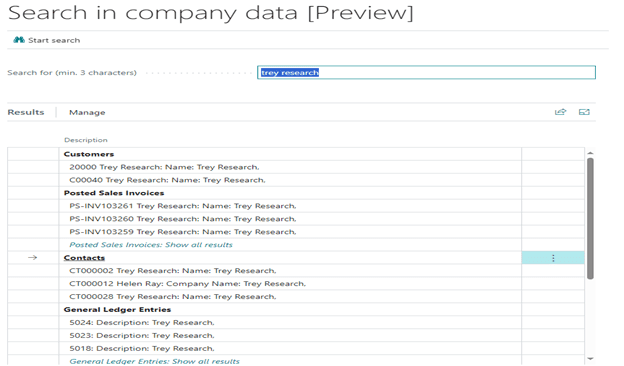Viewport: 624px width, 366px height.
Task: Open customer 20000 Trey Research
Action: tap(164, 167)
